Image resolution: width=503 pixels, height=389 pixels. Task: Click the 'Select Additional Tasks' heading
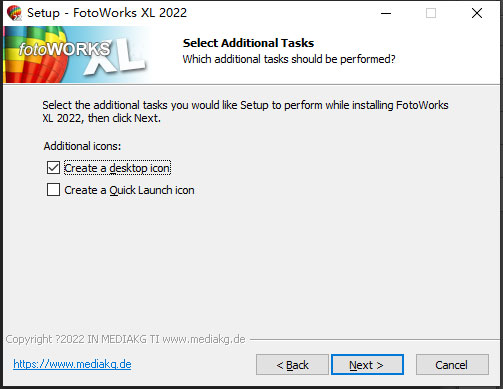pyautogui.click(x=248, y=43)
